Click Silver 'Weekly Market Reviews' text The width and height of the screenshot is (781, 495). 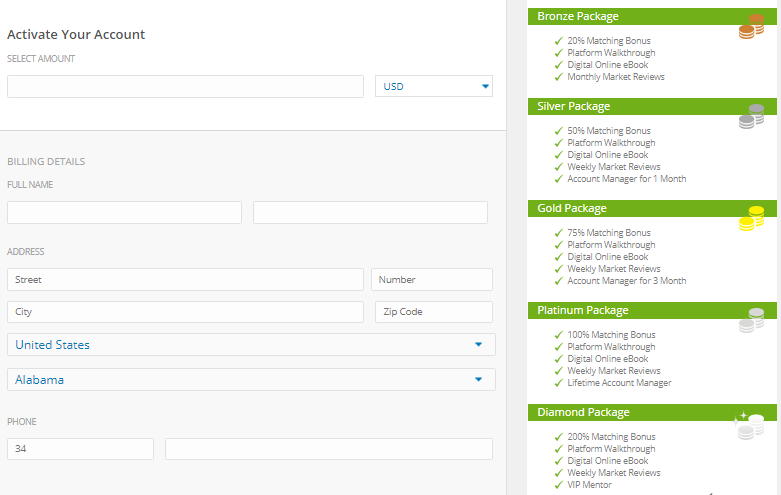(614, 167)
